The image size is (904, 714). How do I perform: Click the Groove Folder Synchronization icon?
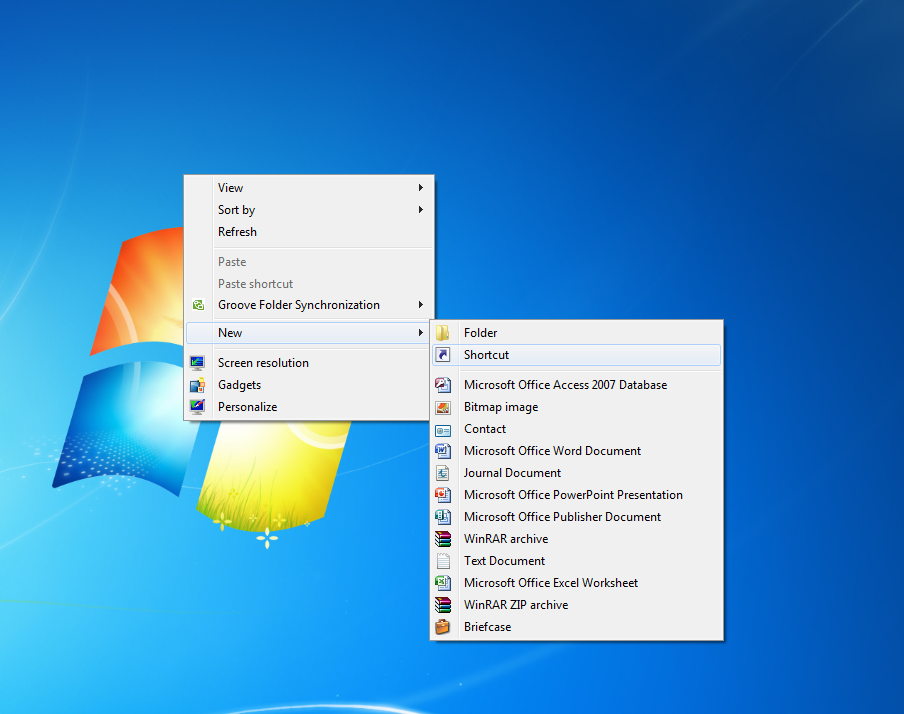(x=198, y=305)
